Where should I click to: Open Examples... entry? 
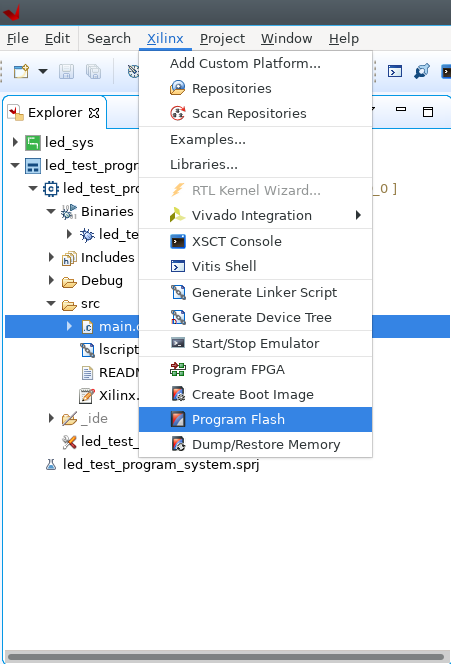[255, 139]
